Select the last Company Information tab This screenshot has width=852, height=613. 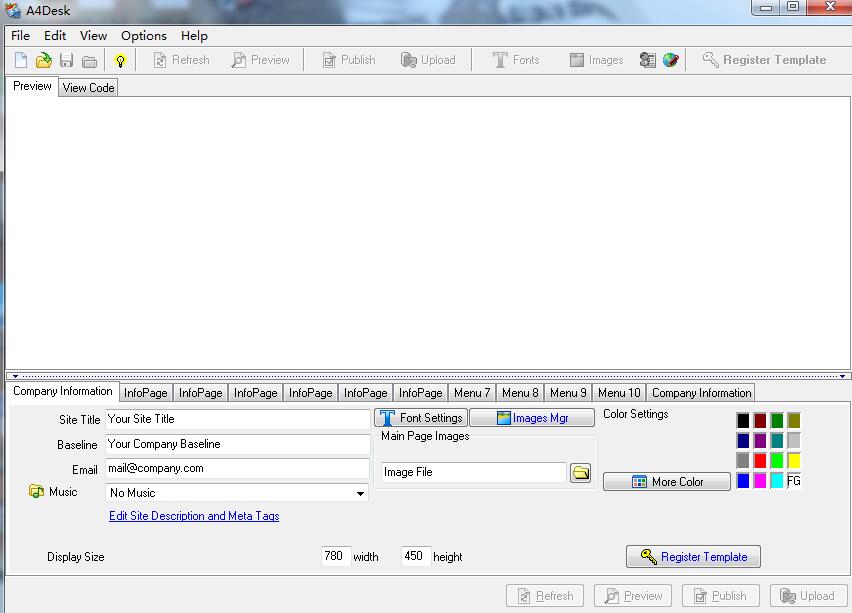[701, 393]
